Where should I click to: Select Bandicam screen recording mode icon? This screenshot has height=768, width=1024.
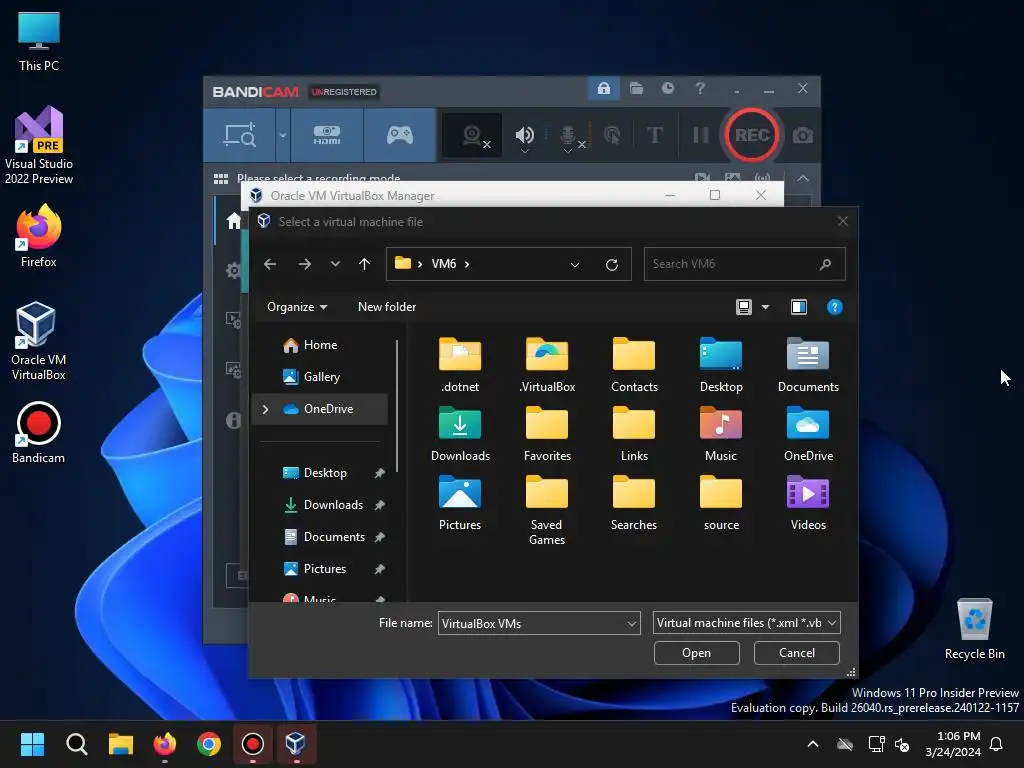[240, 135]
